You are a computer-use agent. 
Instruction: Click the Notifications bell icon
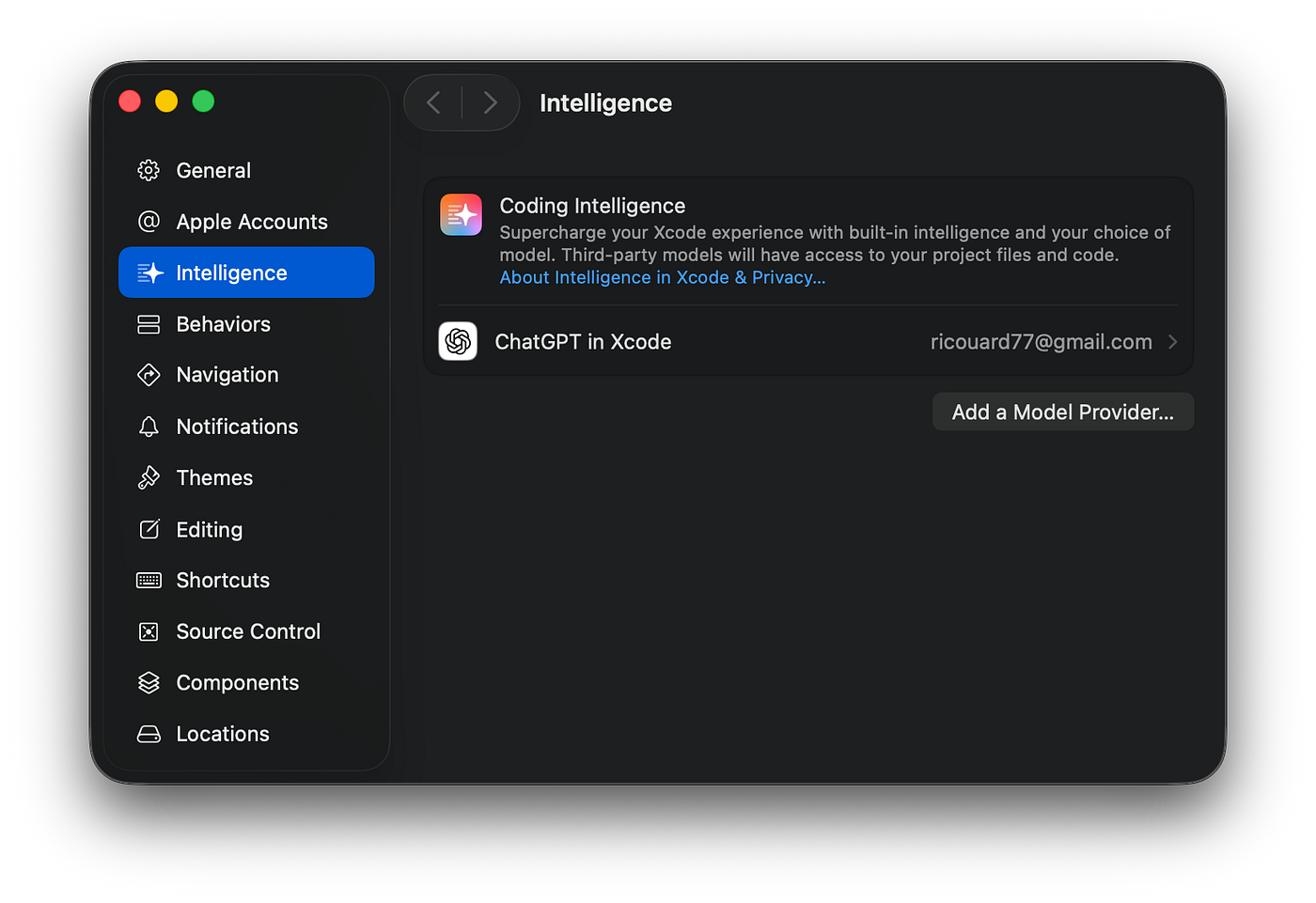click(x=149, y=427)
